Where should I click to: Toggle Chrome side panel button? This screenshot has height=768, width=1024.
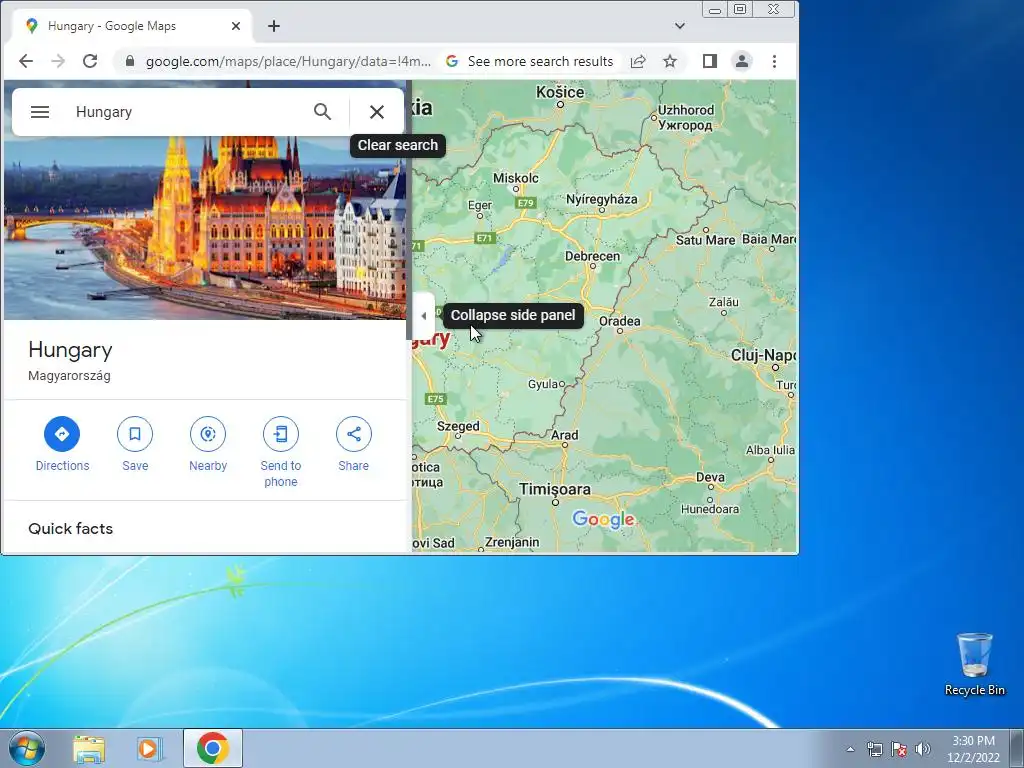[x=710, y=61]
